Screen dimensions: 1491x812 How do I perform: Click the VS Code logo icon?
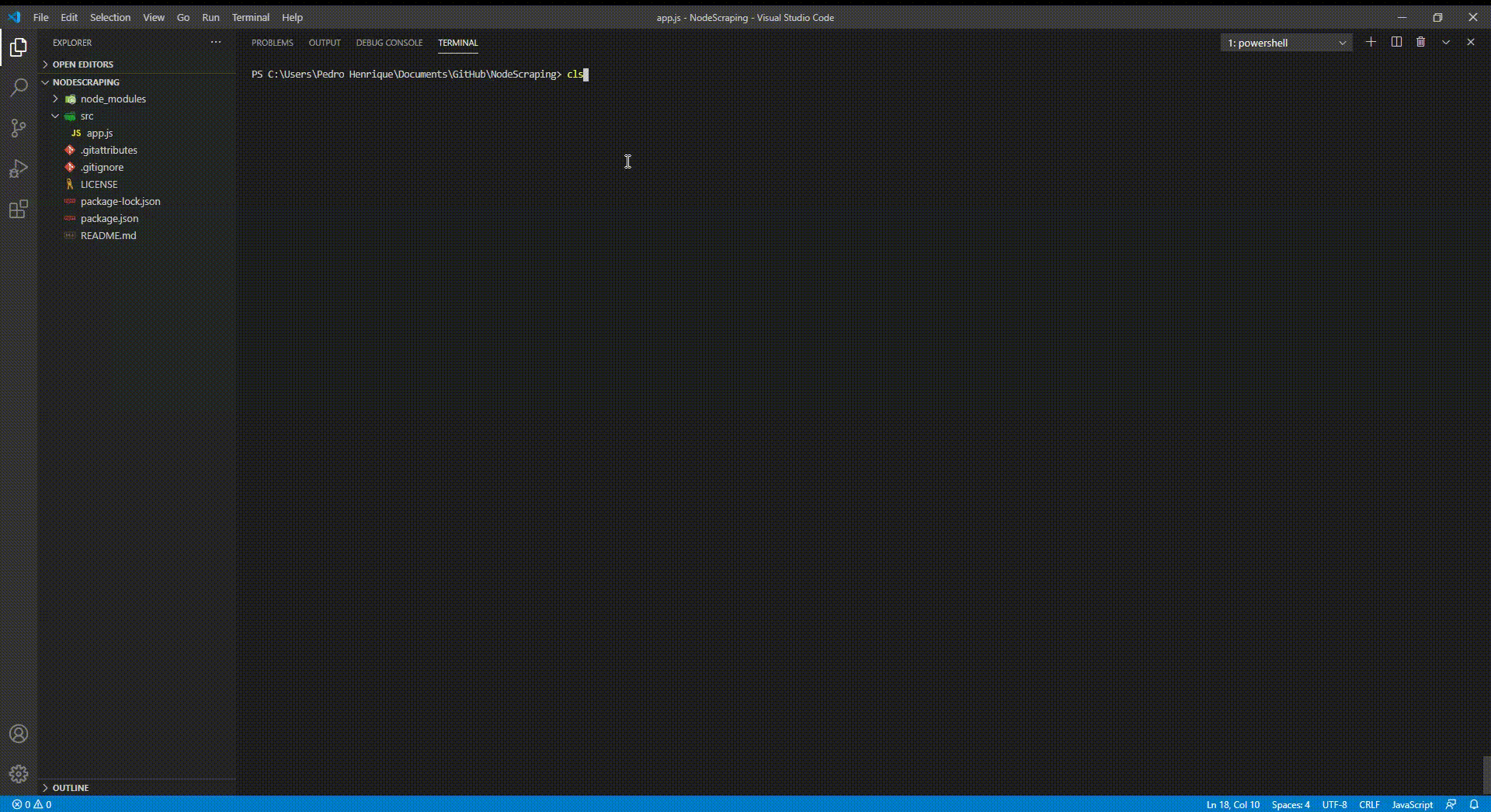[14, 17]
